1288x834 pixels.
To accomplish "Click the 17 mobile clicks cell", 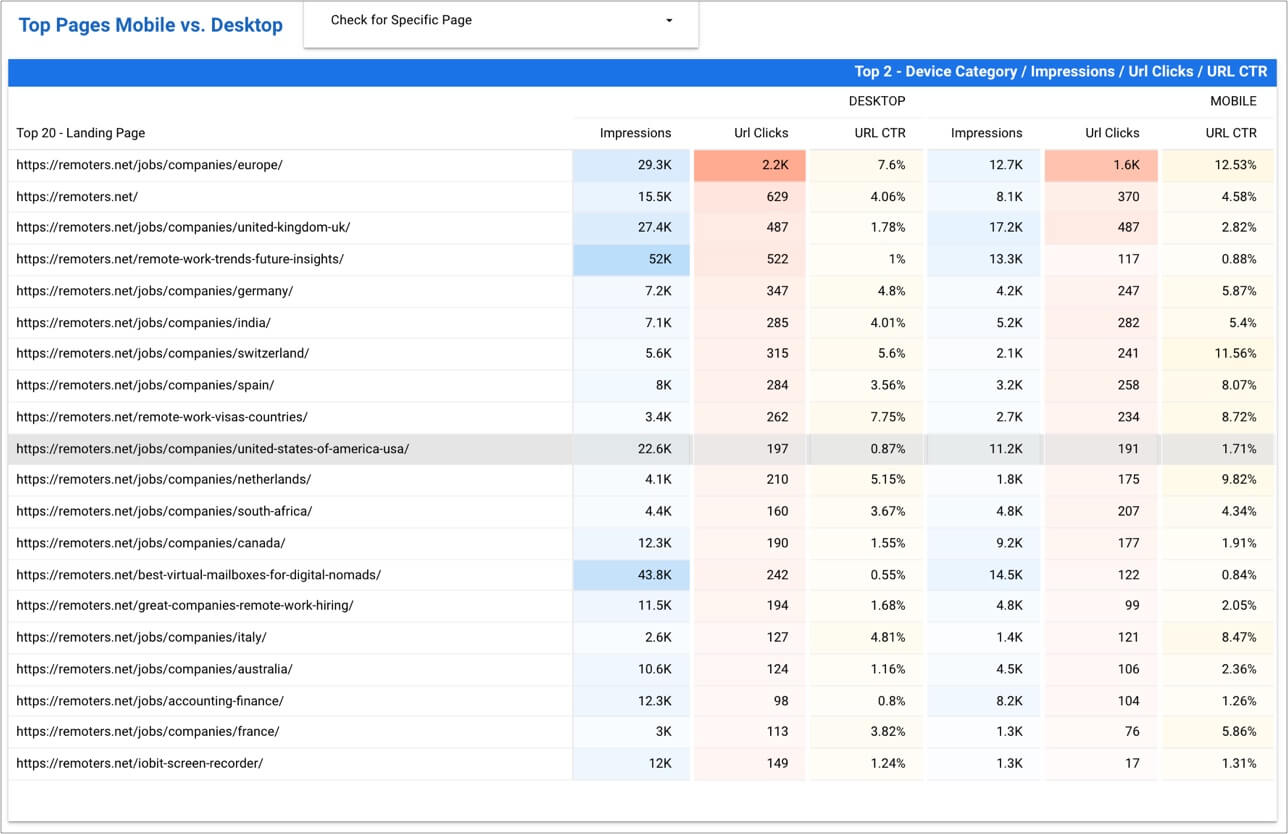I will (1101, 763).
